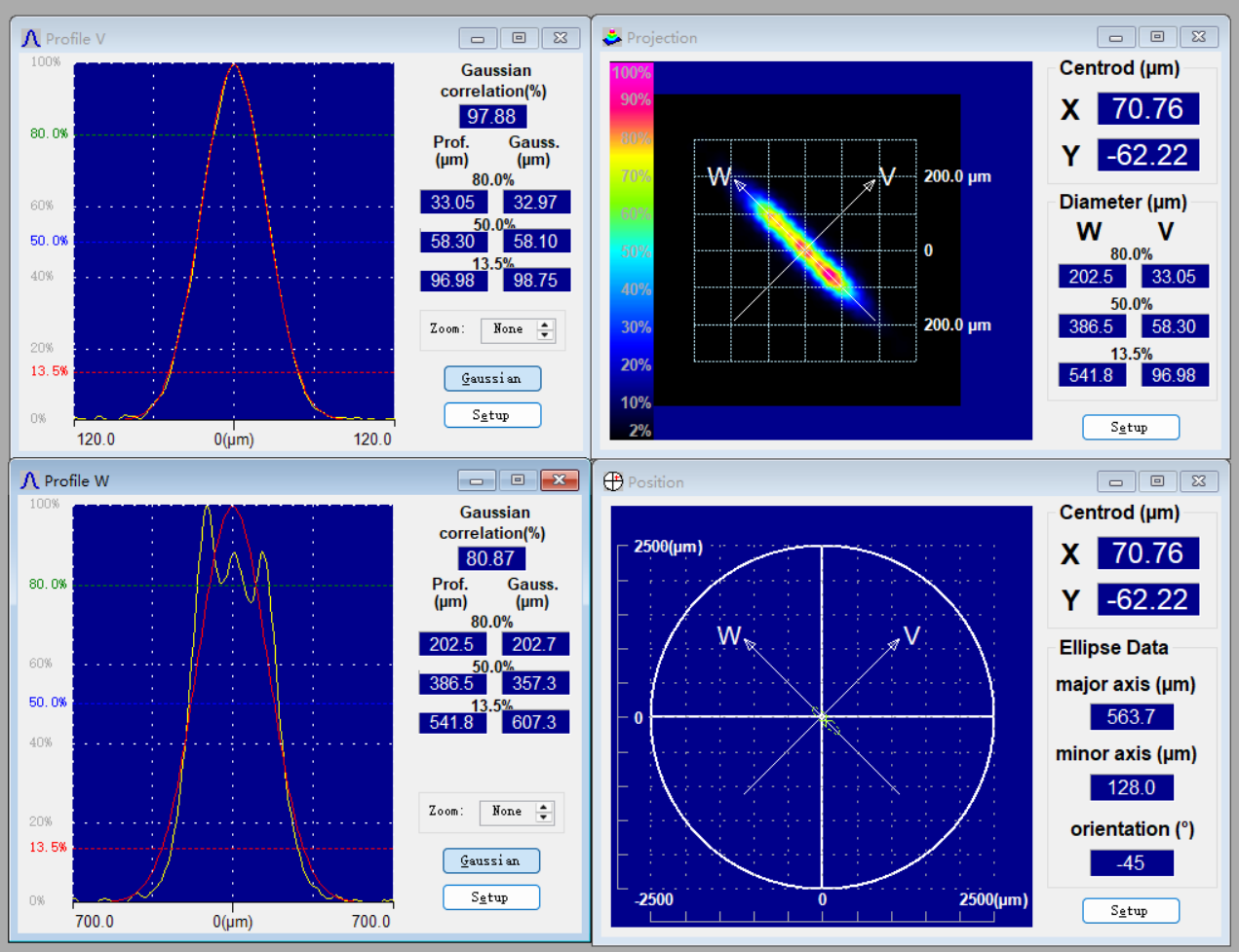Click Profile W 13.5% Prof. value 541.8
This screenshot has width=1239, height=952.
(451, 723)
